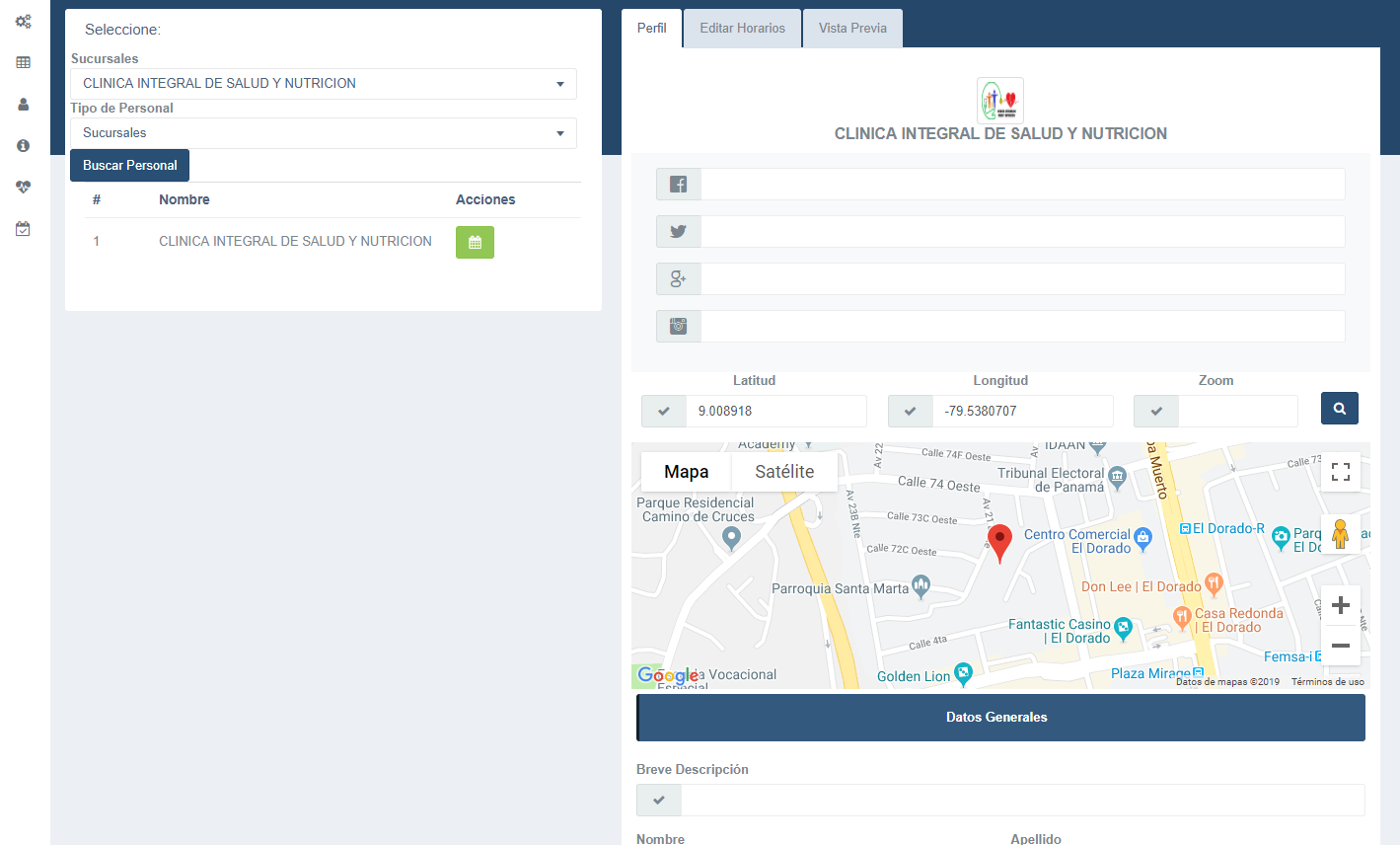
Task: Toggle map fullscreen view
Action: pyautogui.click(x=1341, y=472)
